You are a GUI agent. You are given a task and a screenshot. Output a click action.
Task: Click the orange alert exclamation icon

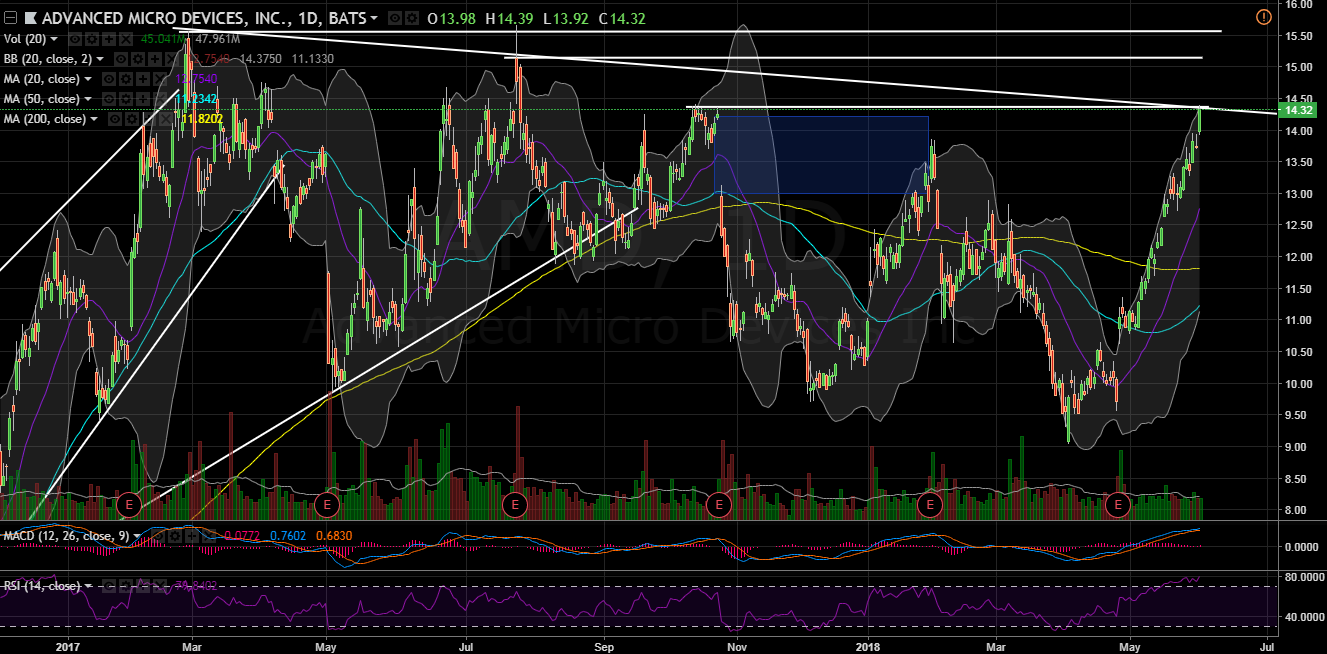[1263, 17]
